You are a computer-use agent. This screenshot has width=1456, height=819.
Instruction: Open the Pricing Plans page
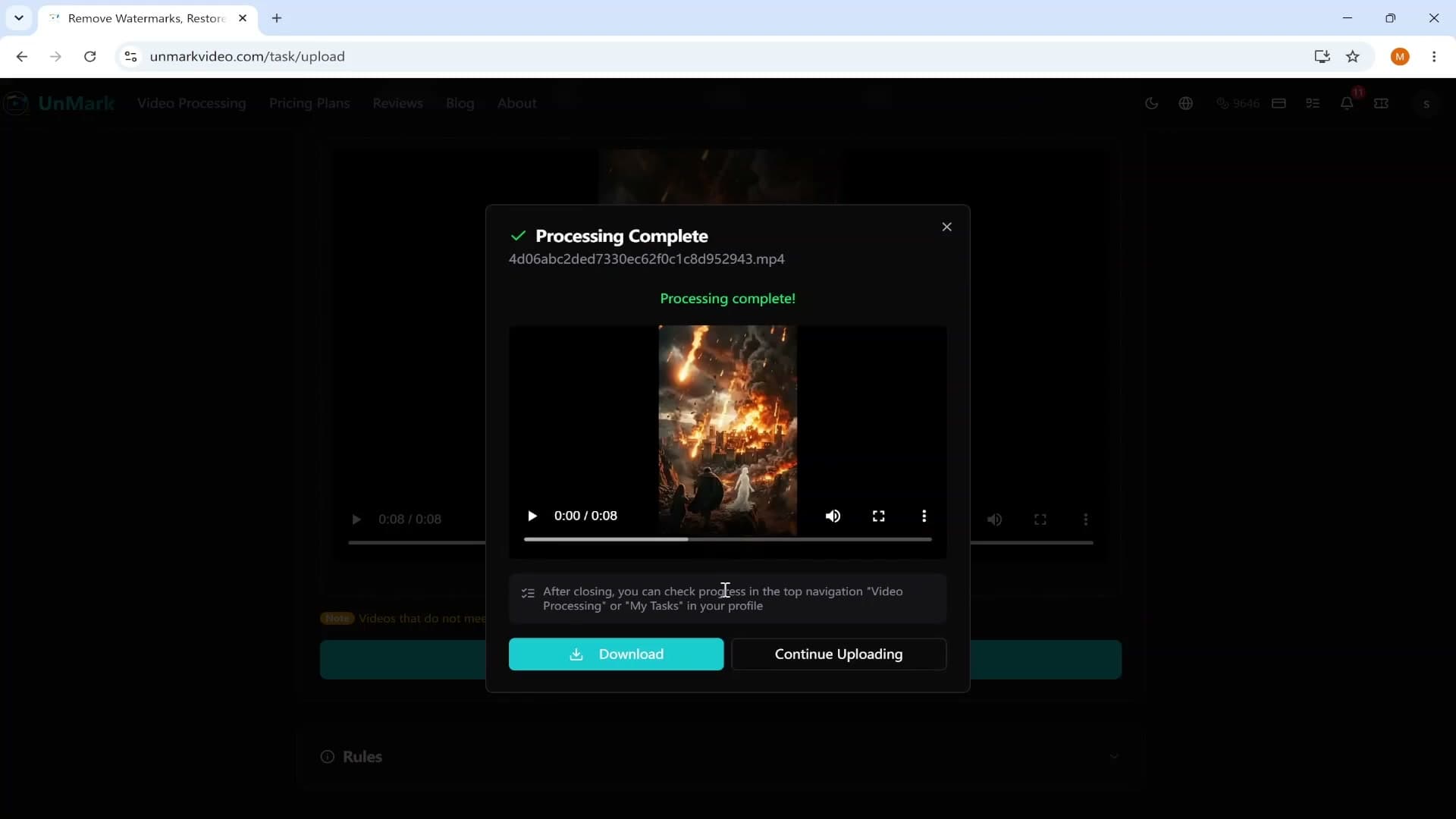pos(309,103)
